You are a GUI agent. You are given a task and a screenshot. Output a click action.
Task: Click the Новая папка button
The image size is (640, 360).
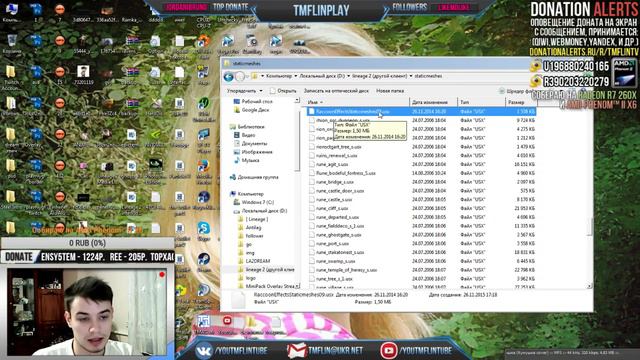(390, 91)
